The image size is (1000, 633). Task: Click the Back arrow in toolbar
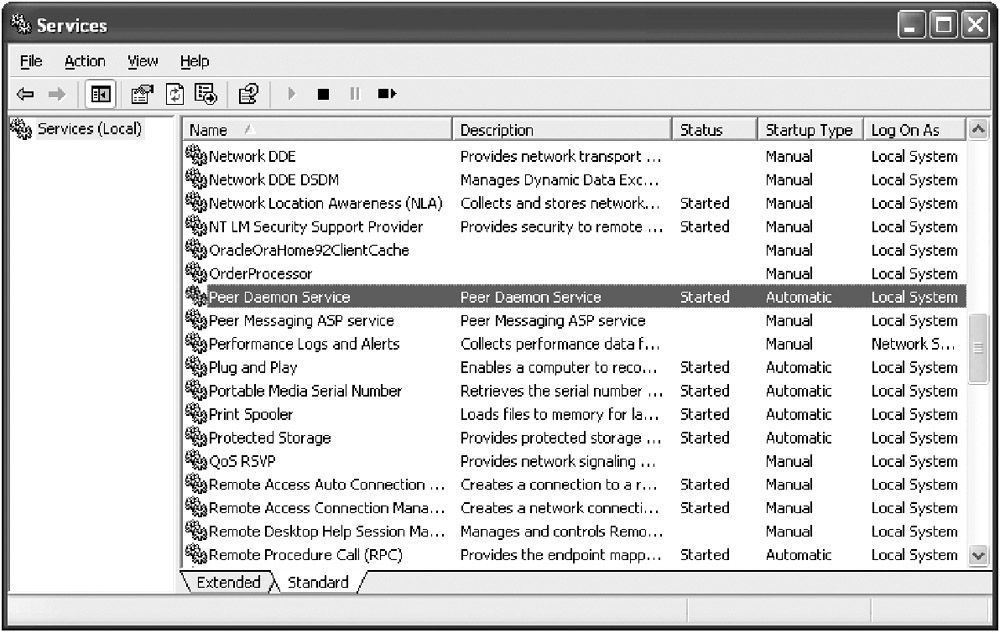pyautogui.click(x=26, y=94)
